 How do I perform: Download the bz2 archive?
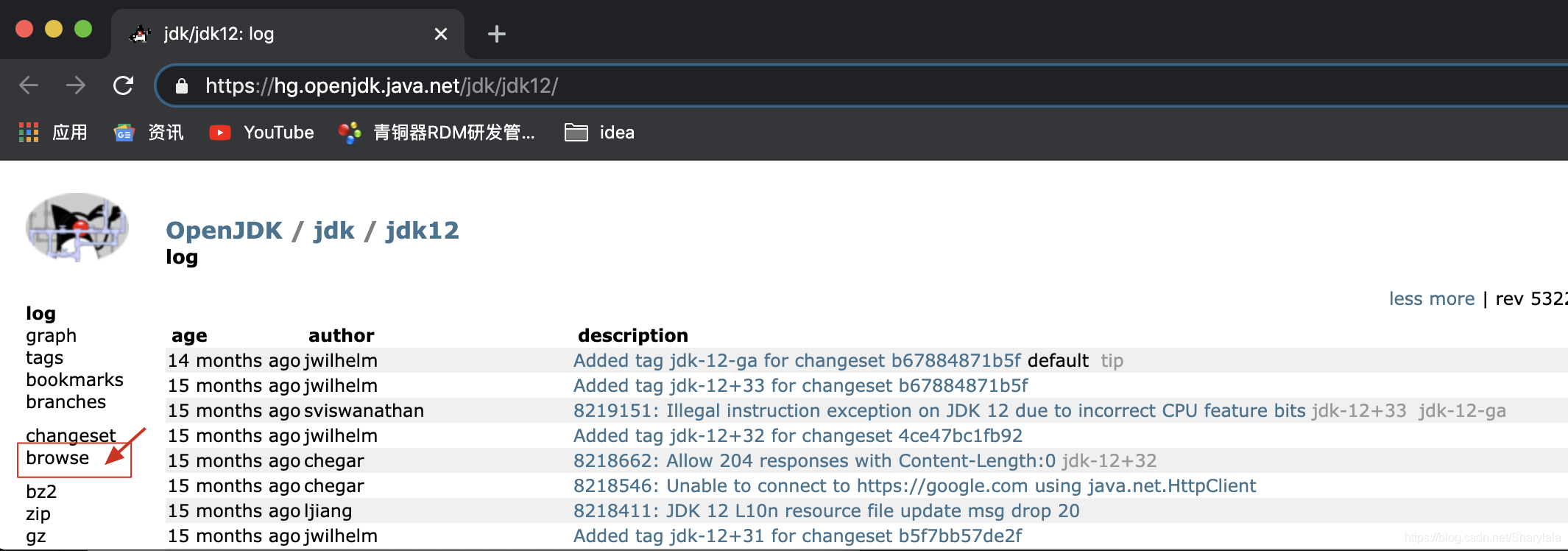coord(41,492)
